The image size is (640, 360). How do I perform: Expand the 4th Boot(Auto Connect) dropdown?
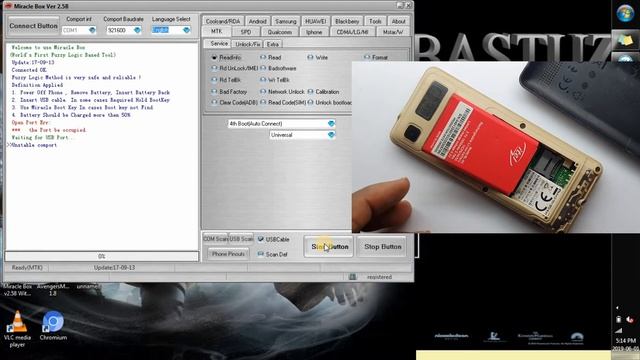click(331, 123)
